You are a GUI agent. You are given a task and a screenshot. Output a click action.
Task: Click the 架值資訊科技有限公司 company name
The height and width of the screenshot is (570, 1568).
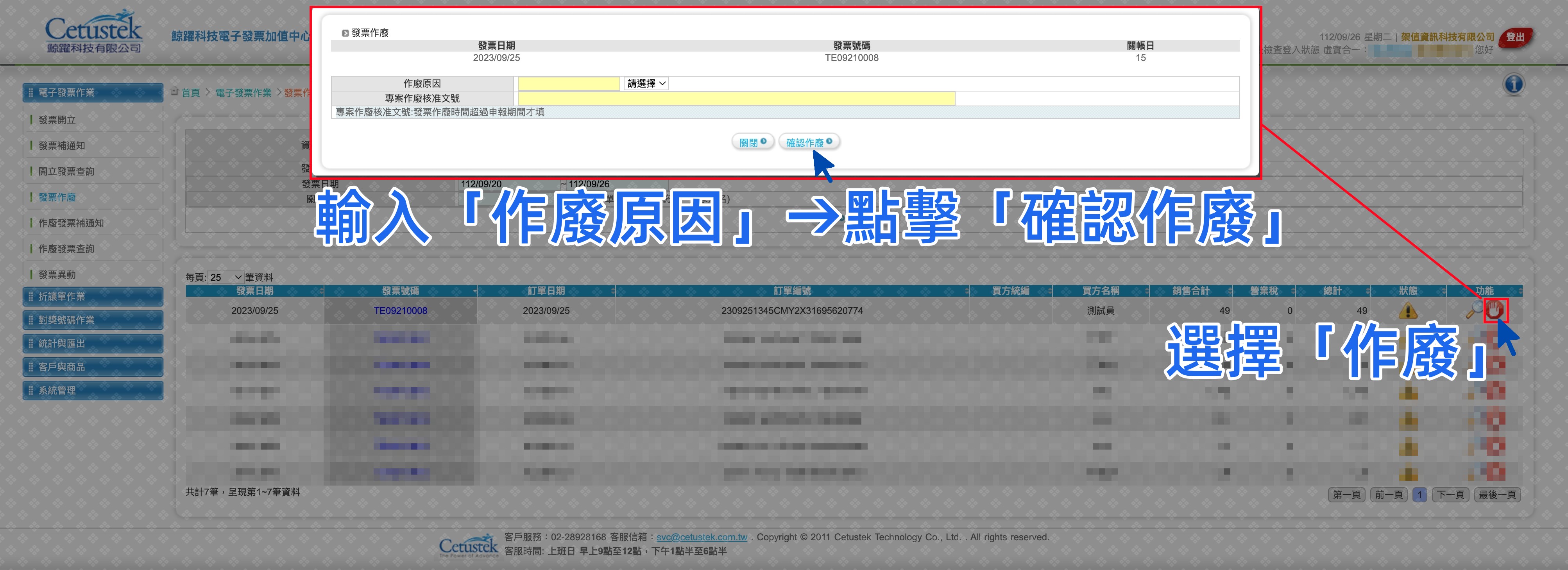tap(1448, 36)
